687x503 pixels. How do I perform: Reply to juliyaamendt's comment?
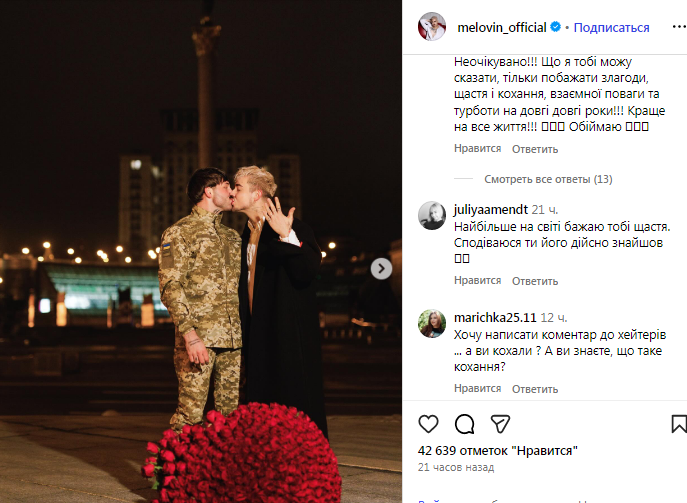pyautogui.click(x=535, y=281)
